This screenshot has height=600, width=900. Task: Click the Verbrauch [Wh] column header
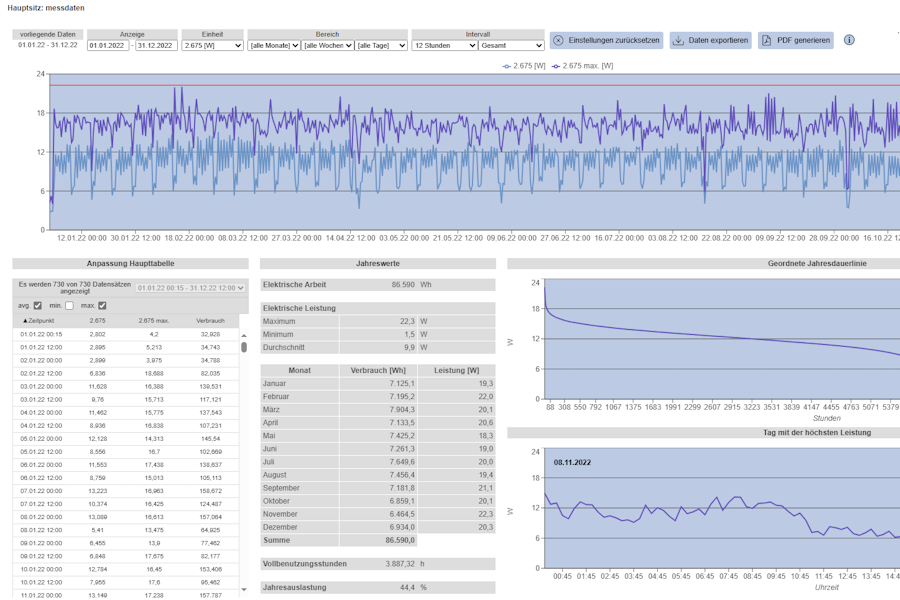378,370
